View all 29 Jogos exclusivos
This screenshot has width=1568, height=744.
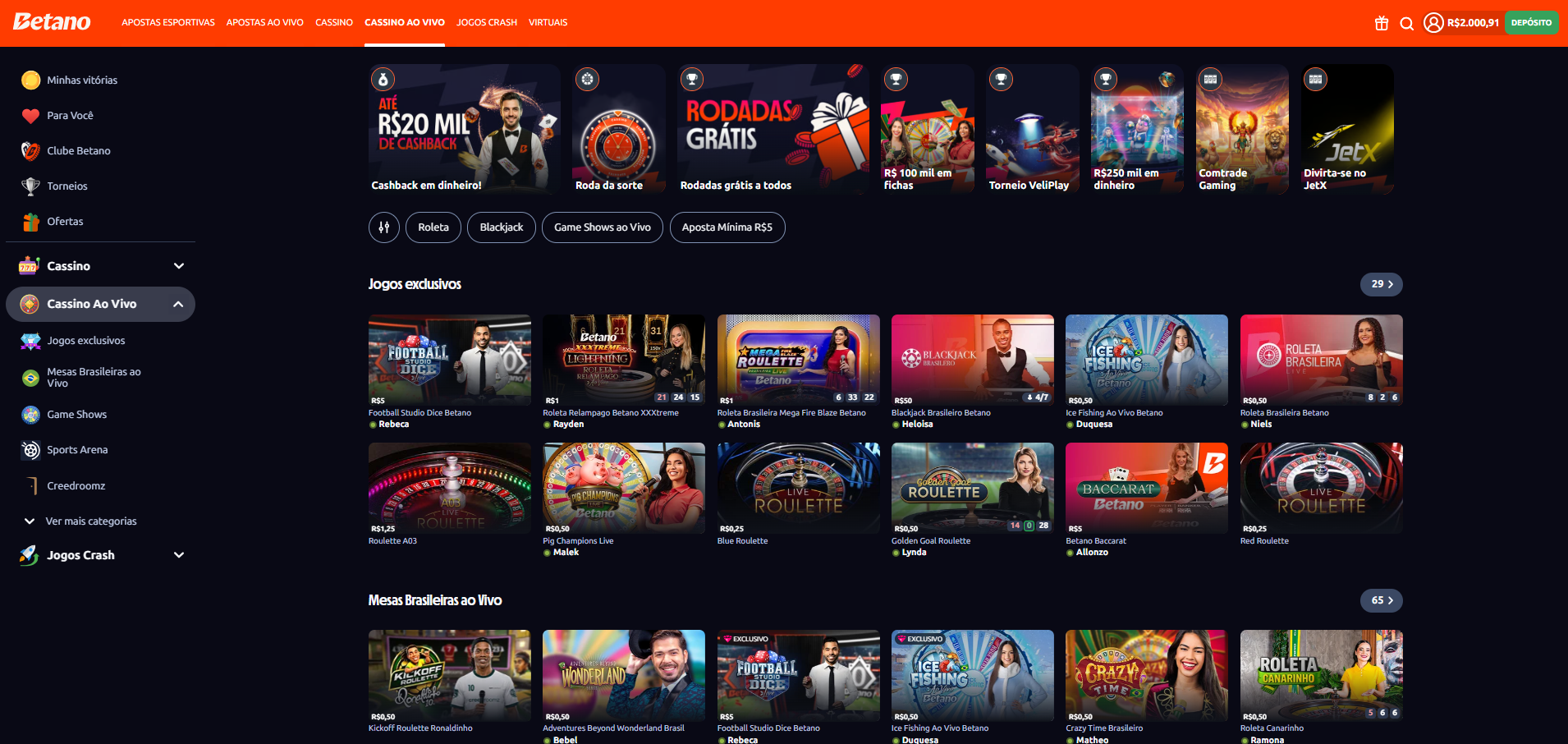click(1382, 284)
